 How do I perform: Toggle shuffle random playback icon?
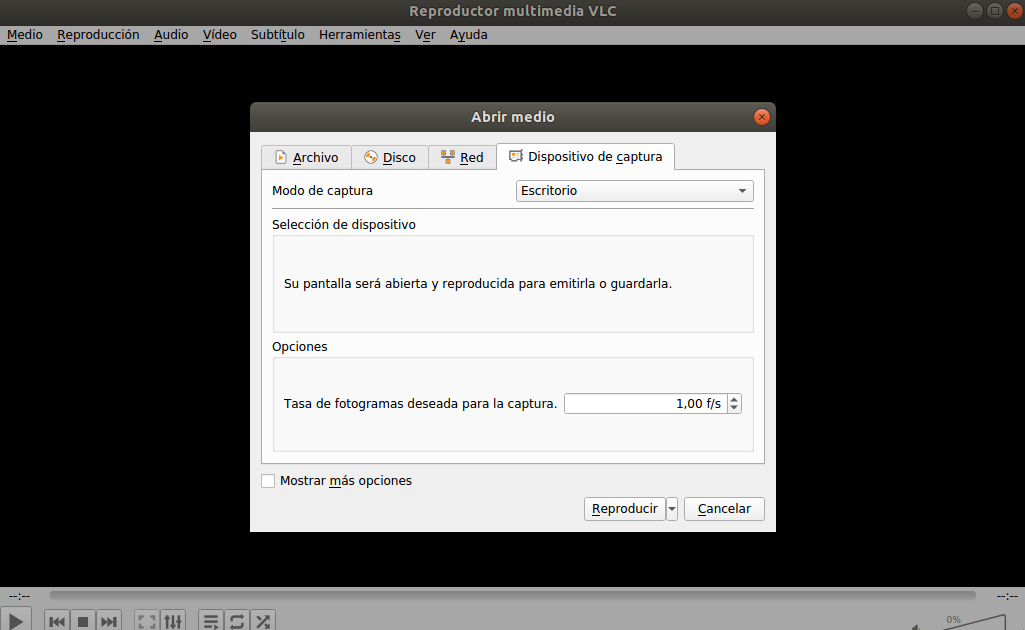coord(263,621)
